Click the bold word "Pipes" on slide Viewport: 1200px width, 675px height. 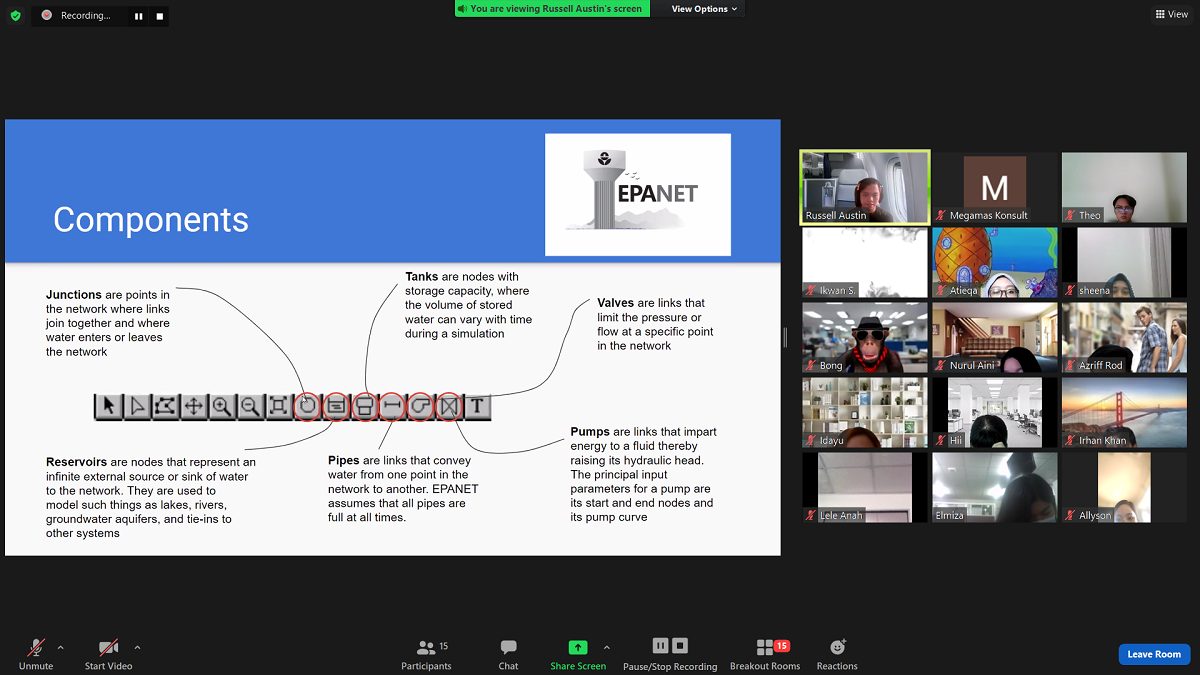coord(344,461)
